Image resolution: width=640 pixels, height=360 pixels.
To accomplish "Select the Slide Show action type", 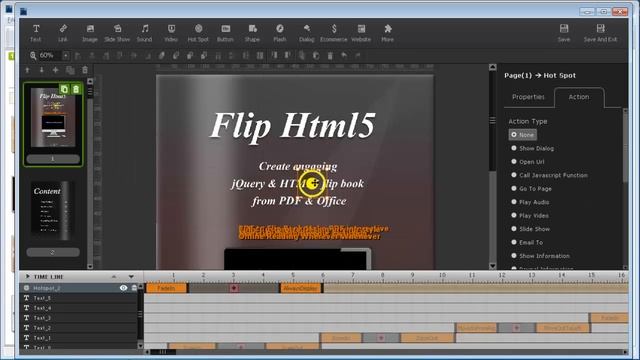I will pos(531,229).
